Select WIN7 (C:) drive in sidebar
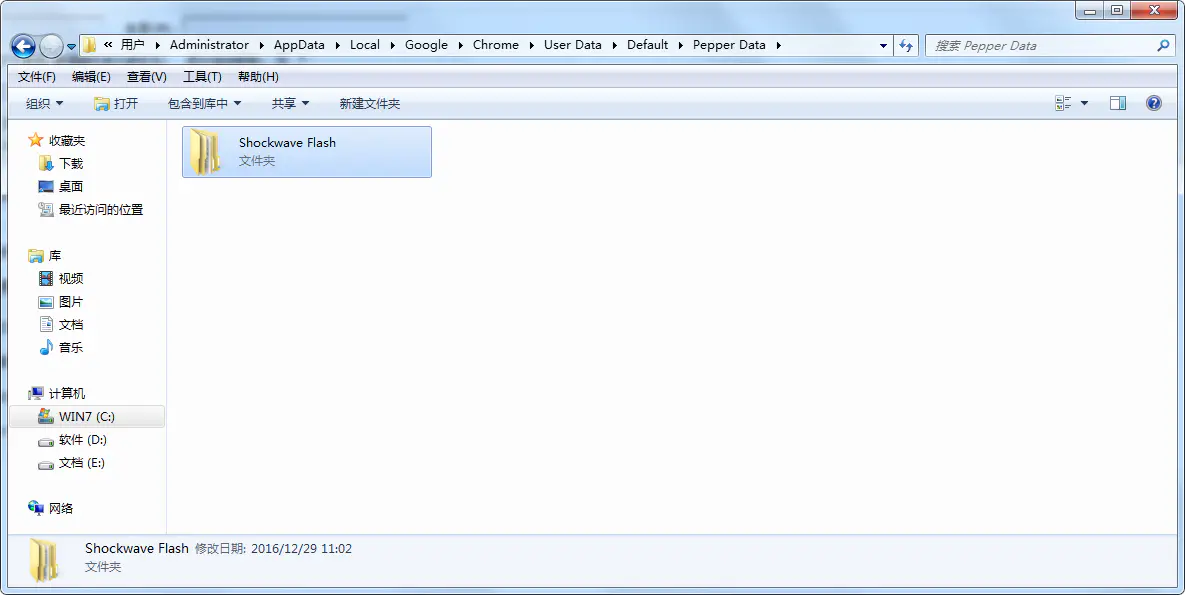 click(x=86, y=417)
